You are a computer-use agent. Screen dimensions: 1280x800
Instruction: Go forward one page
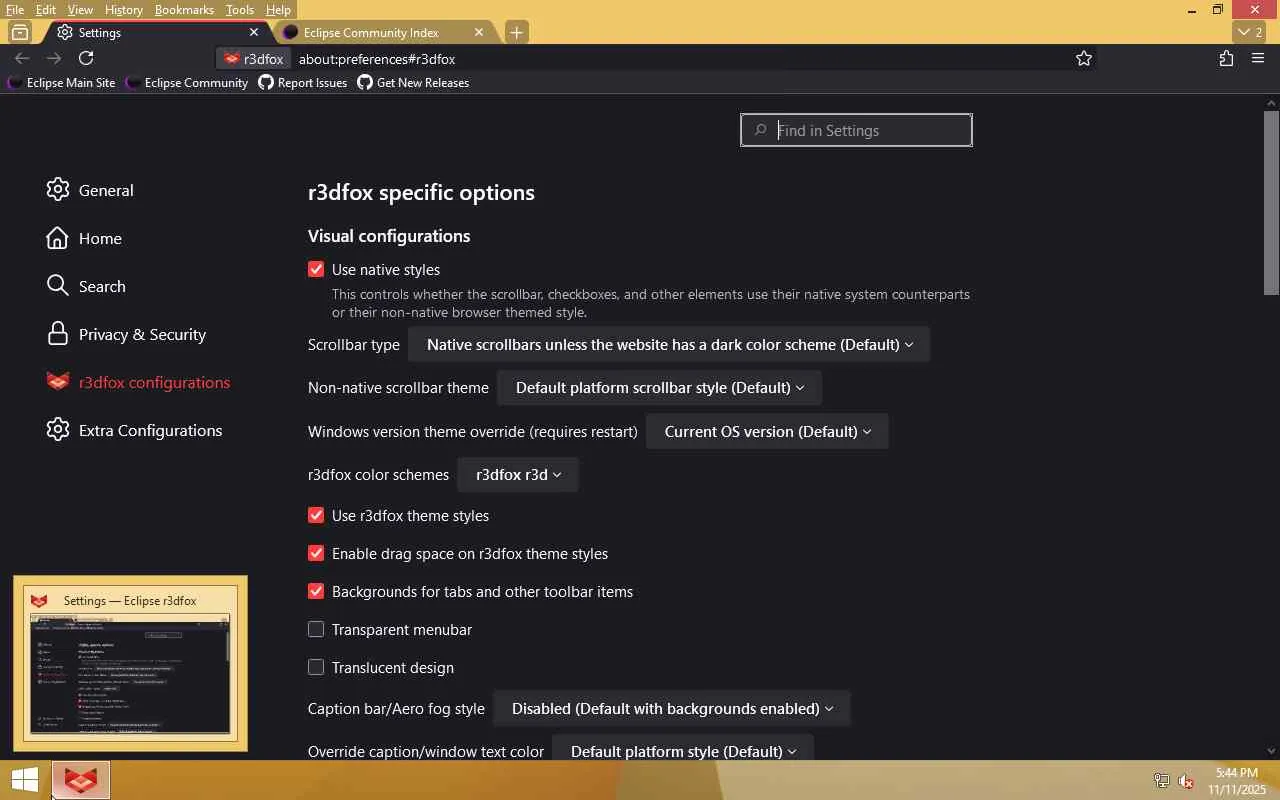54,59
